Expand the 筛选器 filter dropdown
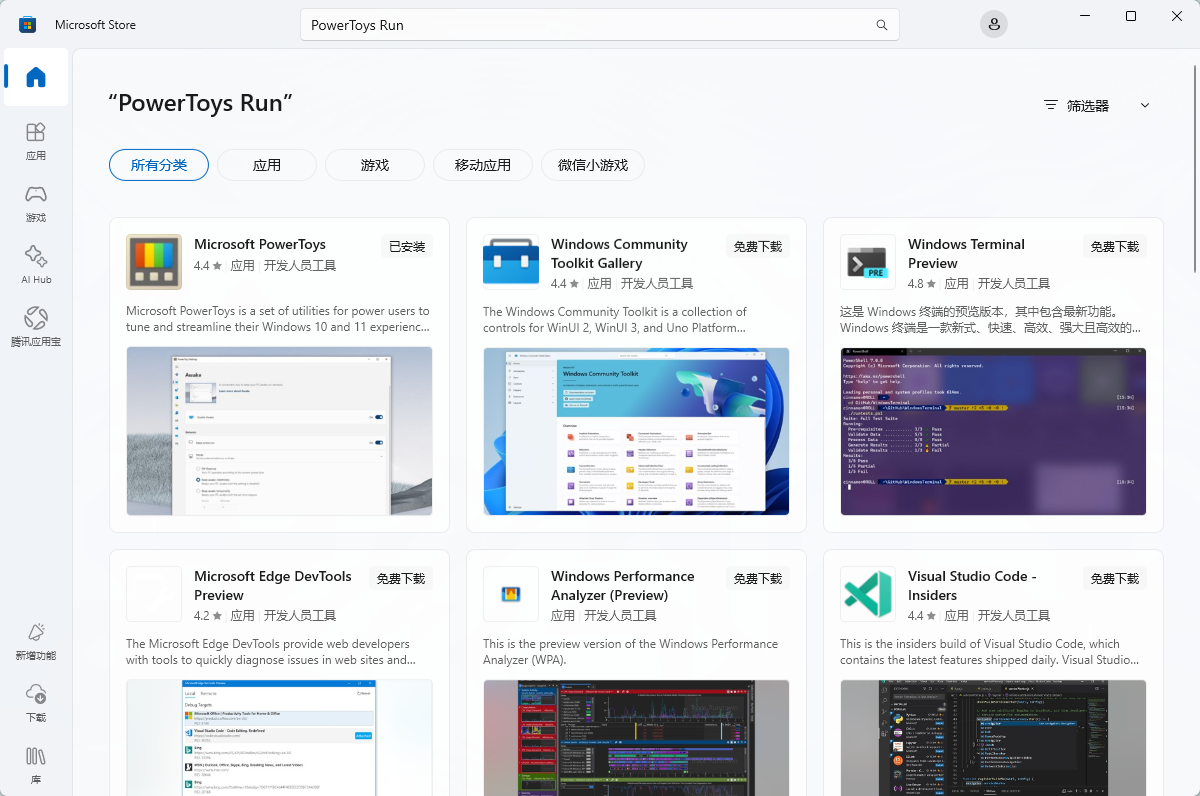 [x=1096, y=105]
